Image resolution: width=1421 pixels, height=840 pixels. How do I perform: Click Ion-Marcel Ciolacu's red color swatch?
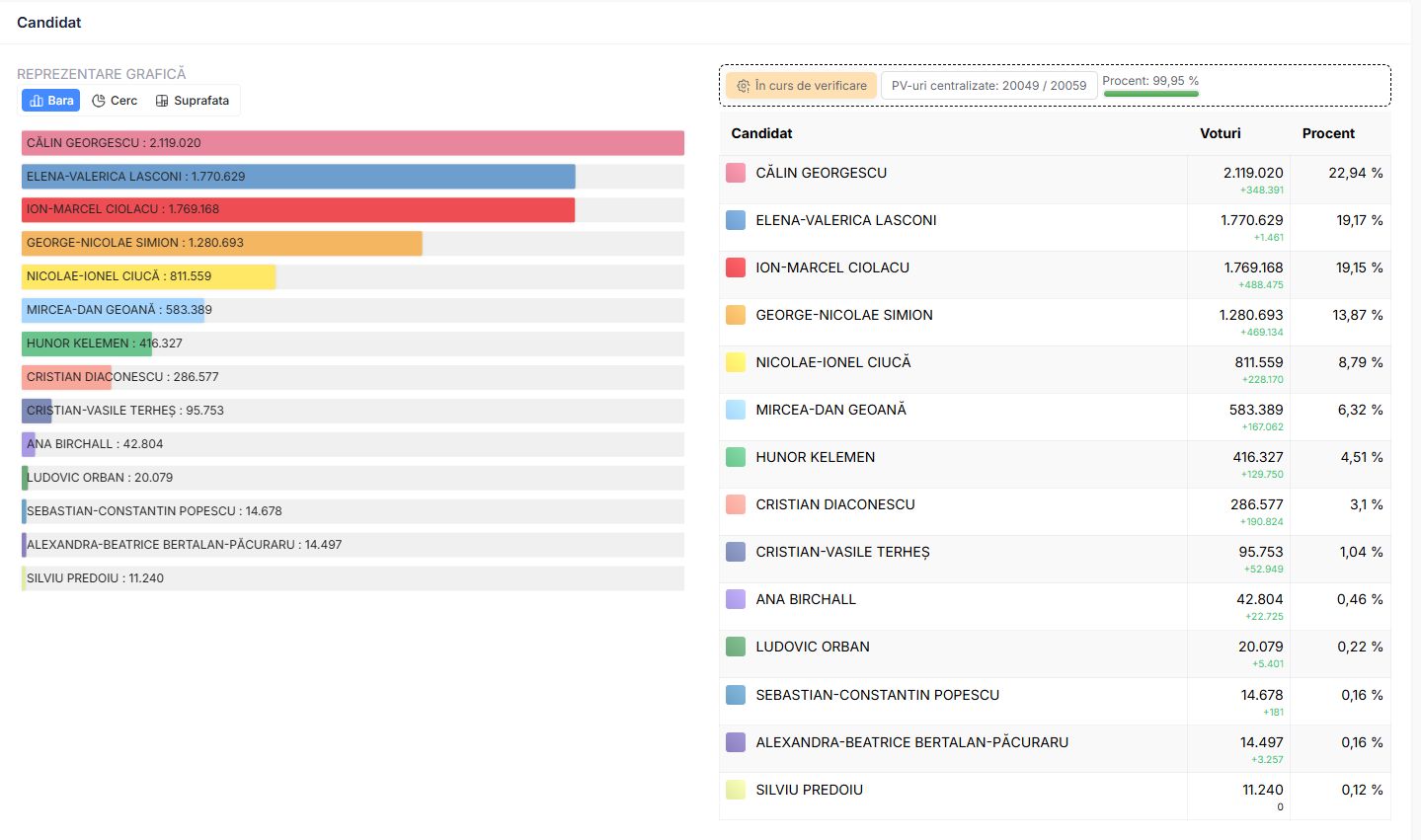coord(736,267)
